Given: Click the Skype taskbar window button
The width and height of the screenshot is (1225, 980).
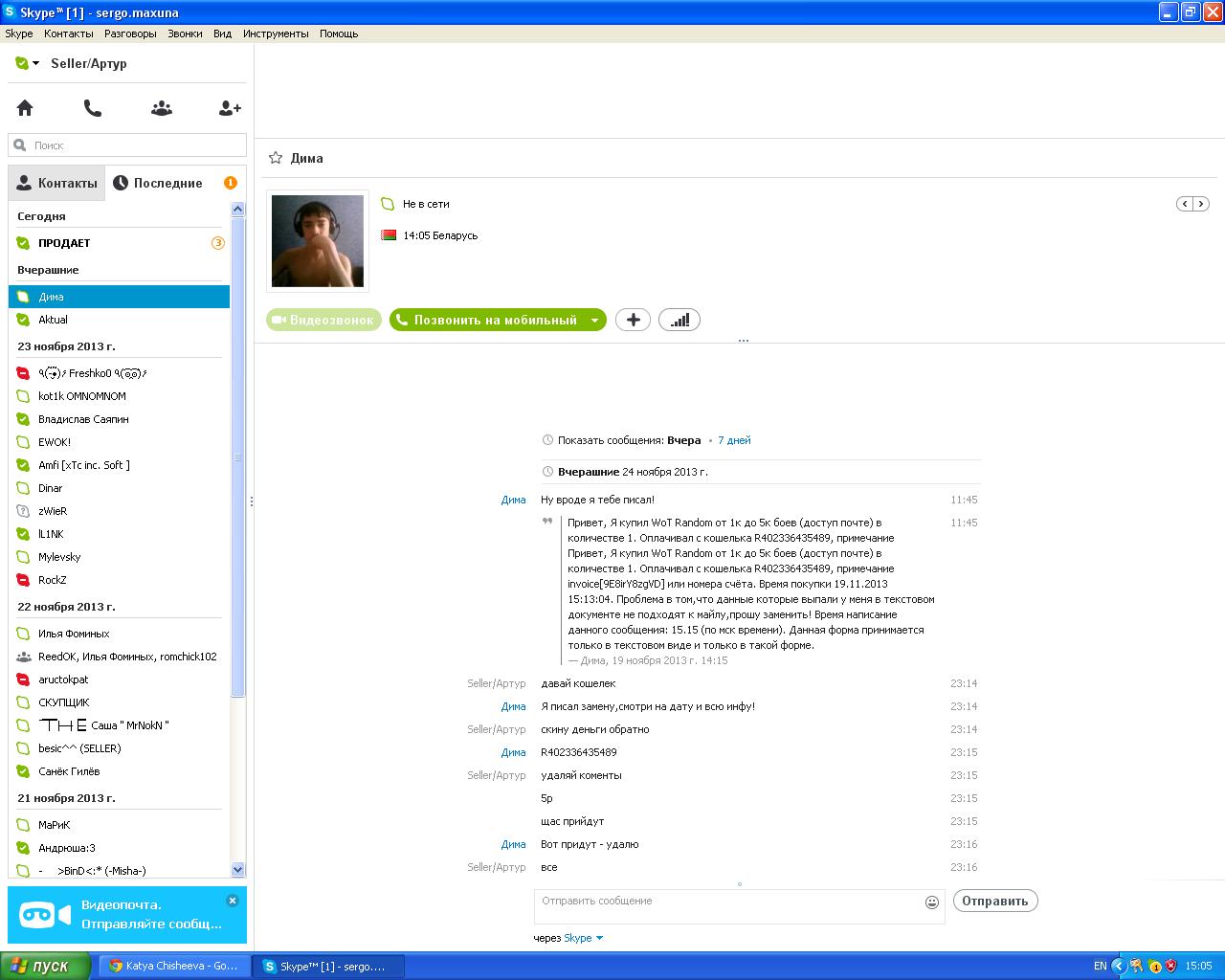Looking at the screenshot, I should tap(328, 966).
